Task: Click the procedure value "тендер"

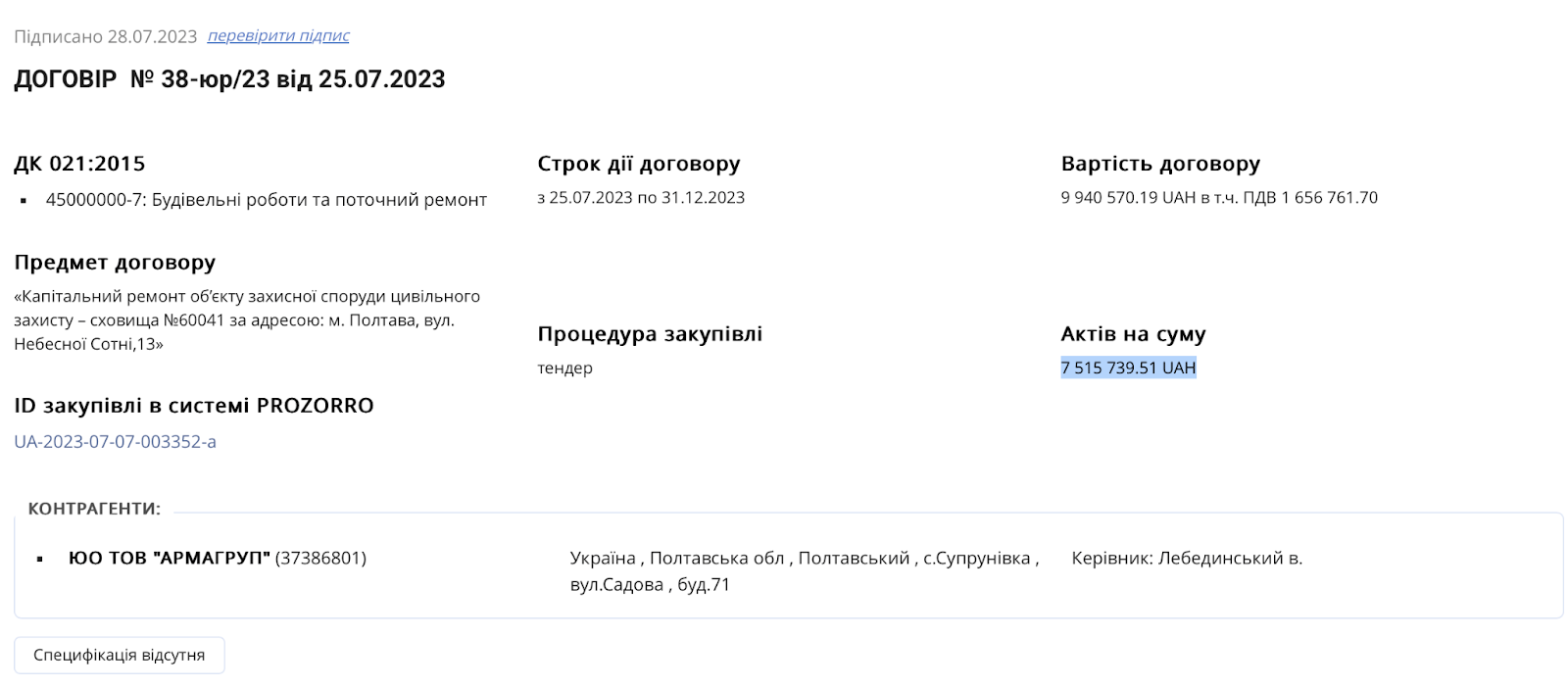Action: click(x=564, y=369)
